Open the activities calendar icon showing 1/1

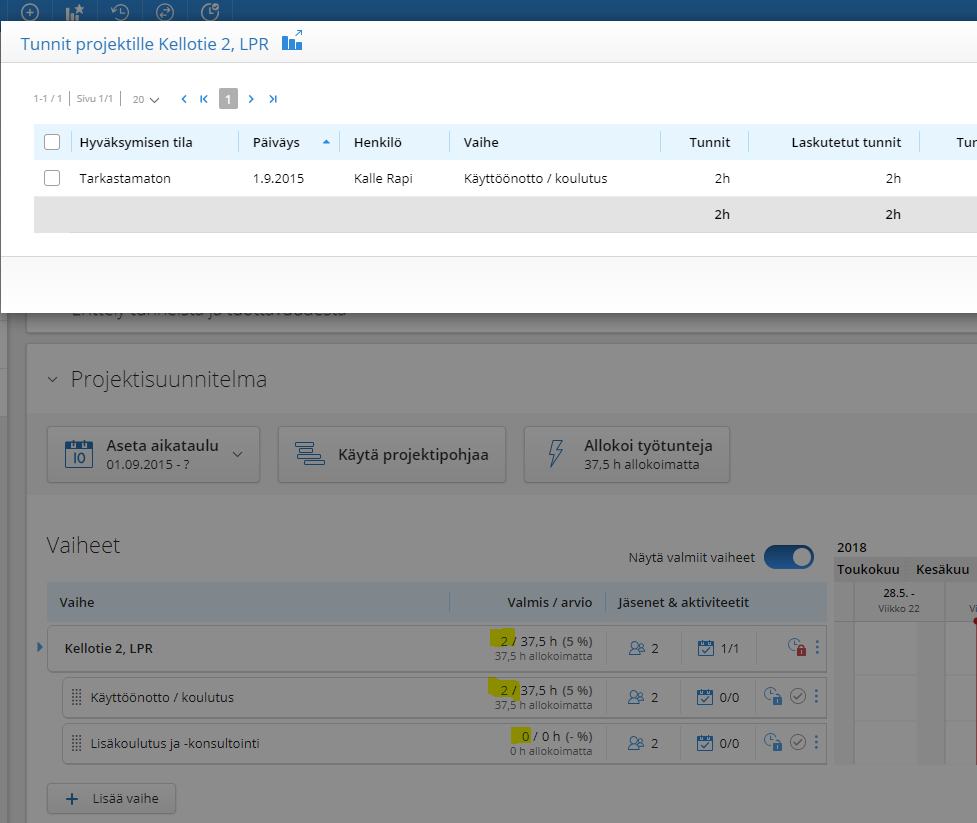point(706,648)
